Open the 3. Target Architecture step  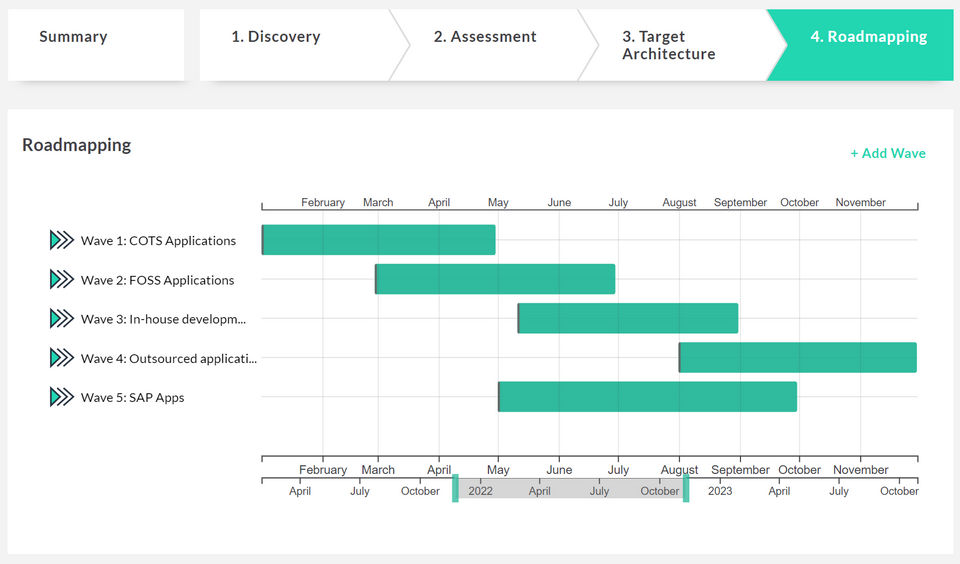668,45
